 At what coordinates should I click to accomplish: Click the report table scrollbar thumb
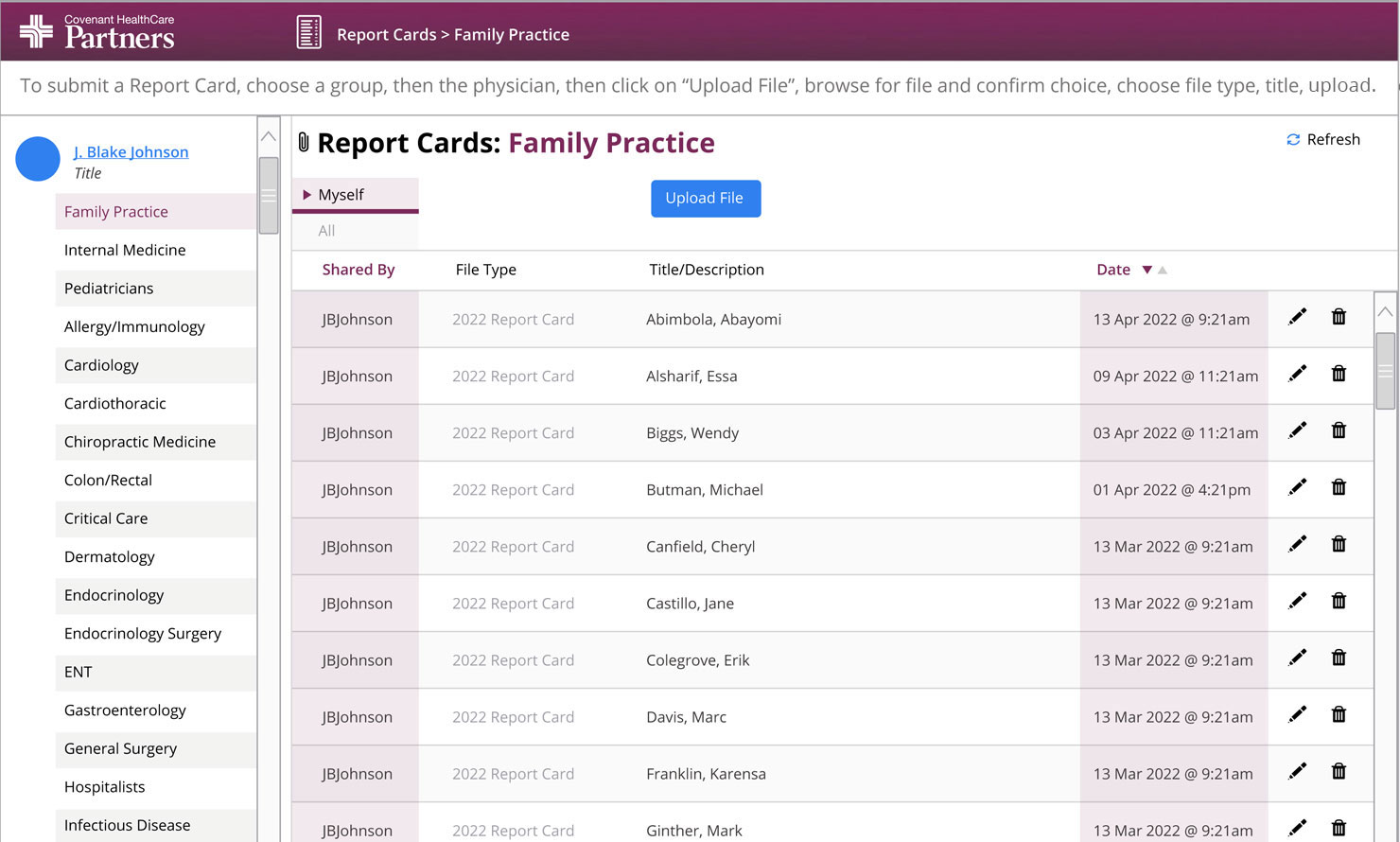click(1386, 370)
